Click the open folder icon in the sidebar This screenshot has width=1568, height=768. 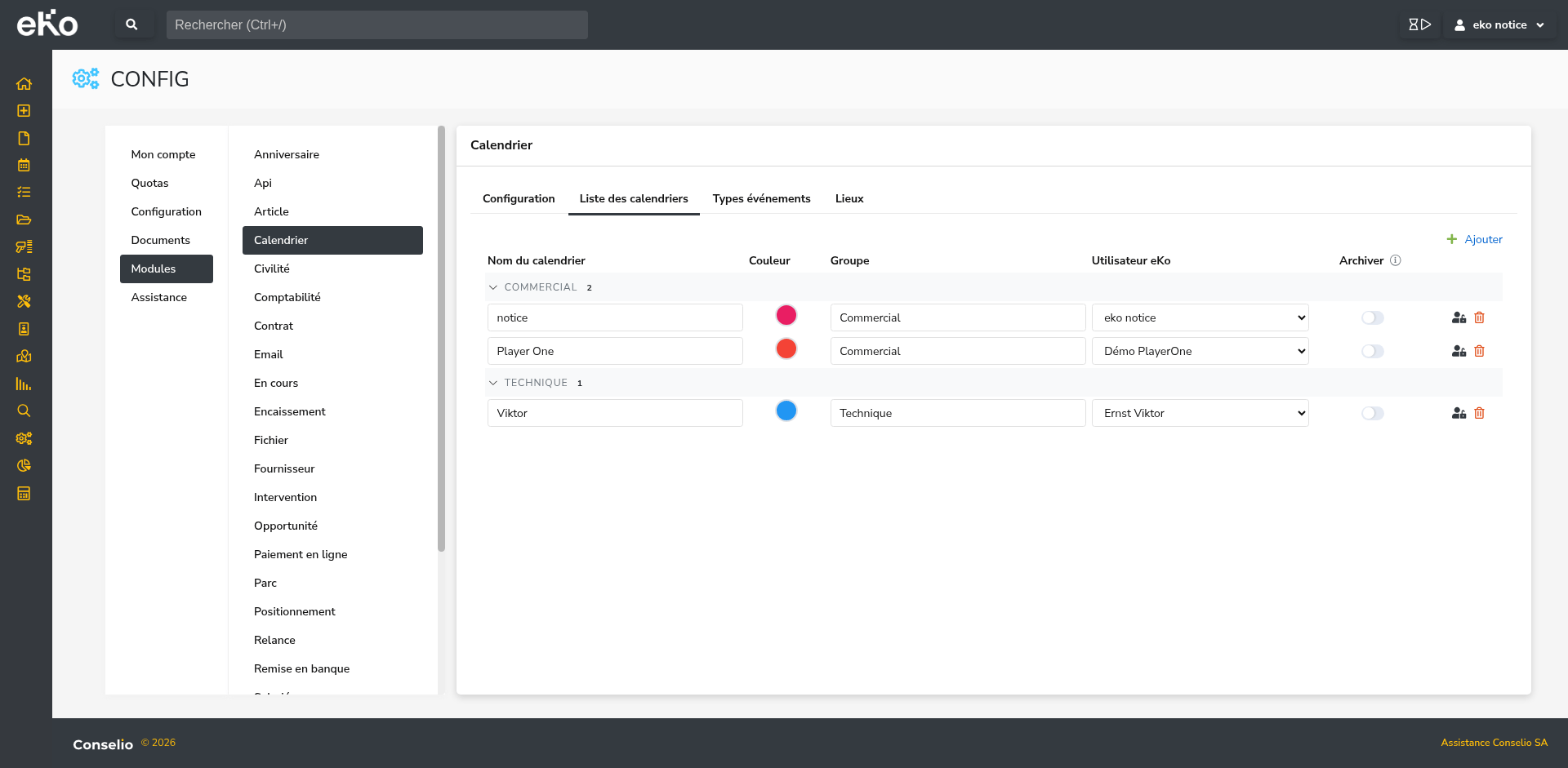(24, 220)
